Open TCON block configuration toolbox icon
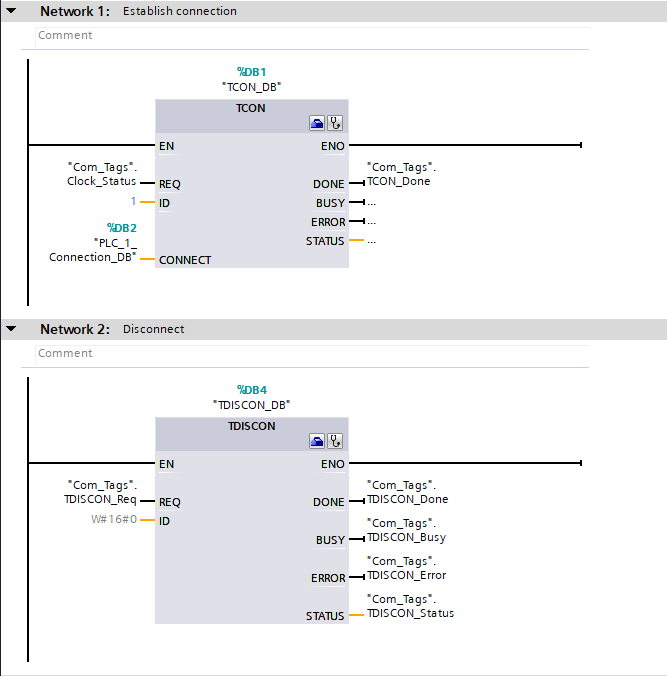The width and height of the screenshot is (667, 676). 317,124
